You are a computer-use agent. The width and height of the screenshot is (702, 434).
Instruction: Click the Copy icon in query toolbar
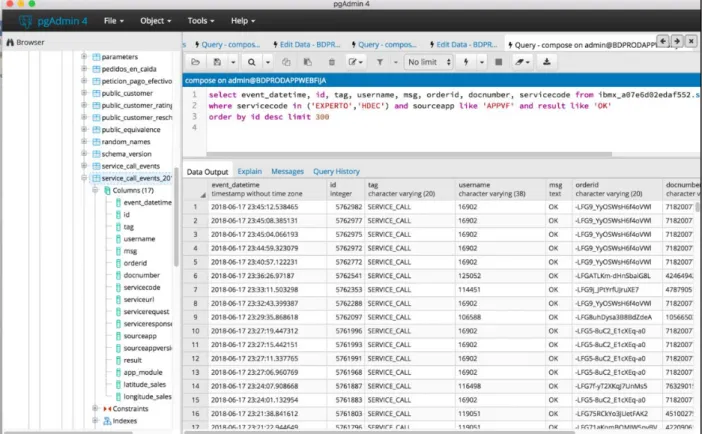click(x=286, y=62)
